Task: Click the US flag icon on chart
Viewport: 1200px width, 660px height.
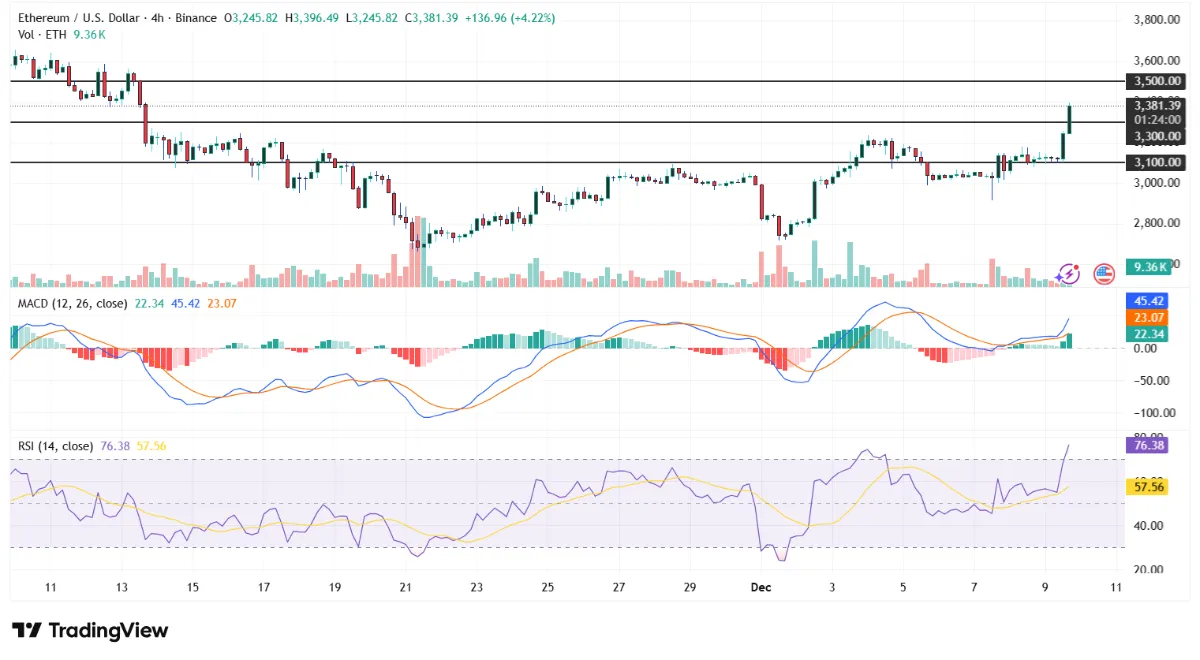Action: click(x=1104, y=273)
